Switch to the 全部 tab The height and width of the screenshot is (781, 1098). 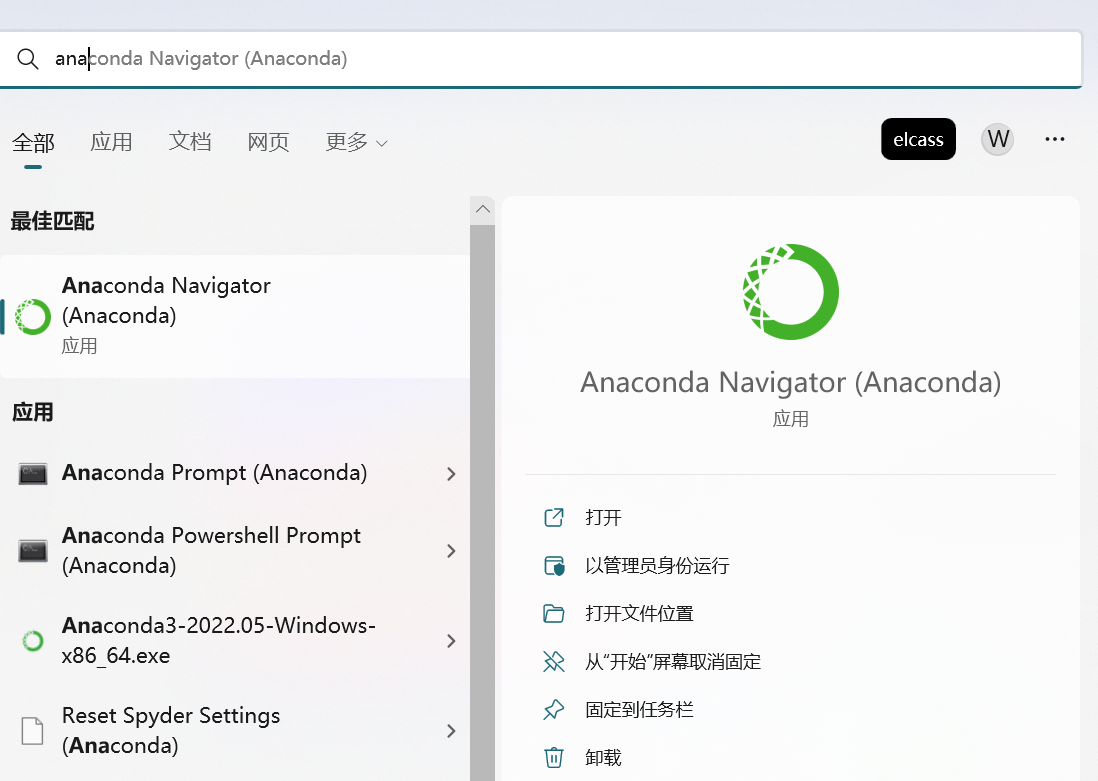pos(33,142)
